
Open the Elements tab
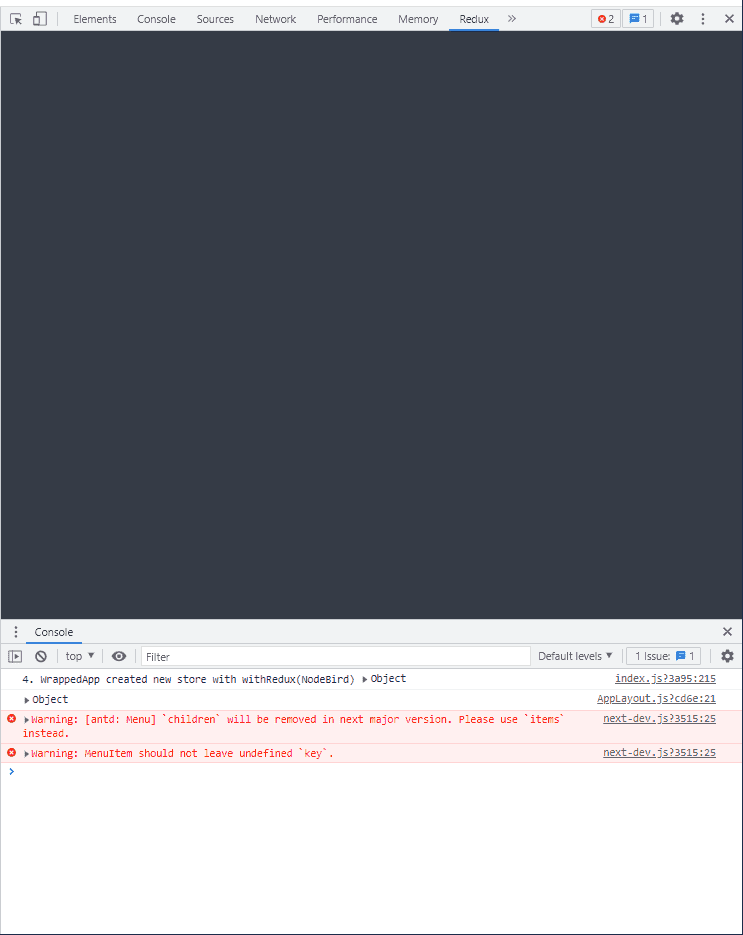95,19
